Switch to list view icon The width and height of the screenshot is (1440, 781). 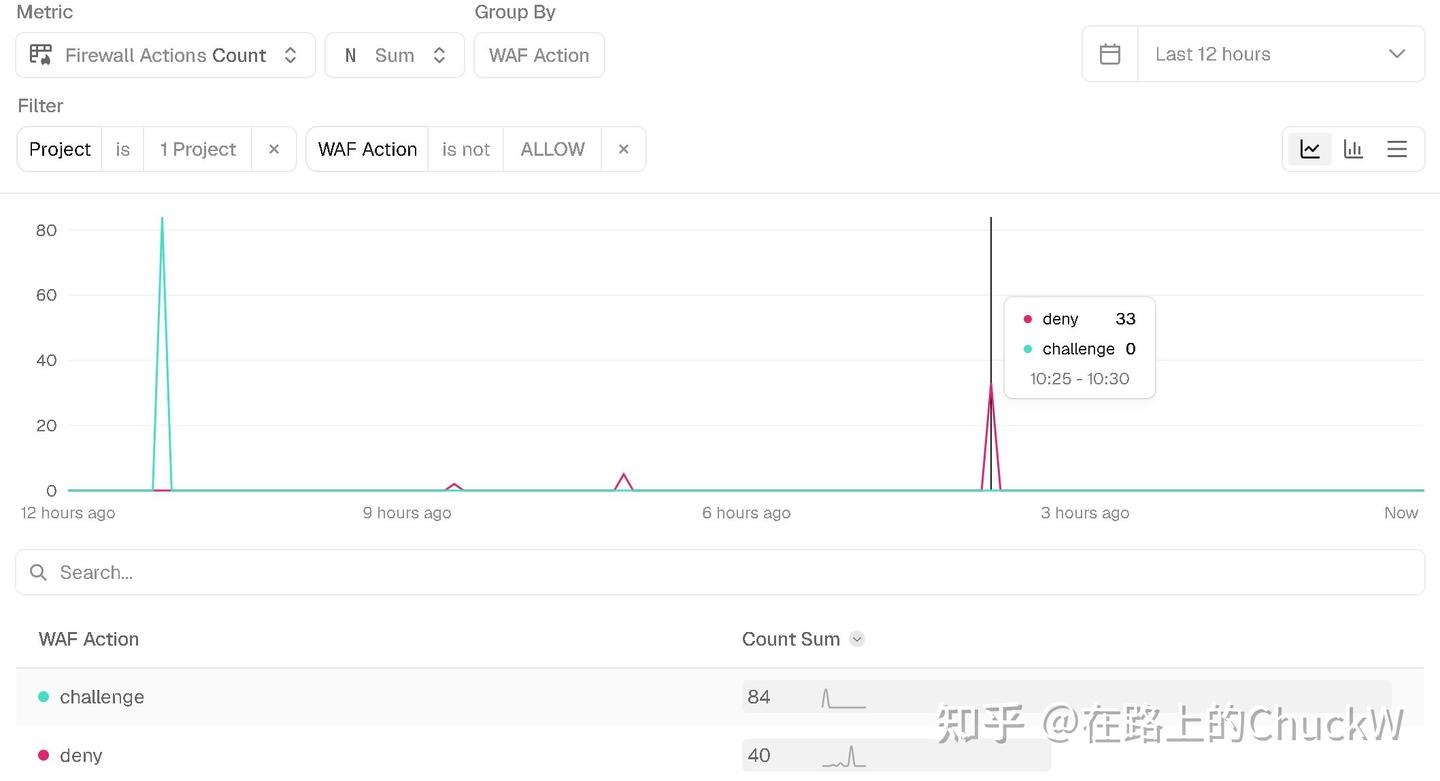coord(1397,149)
